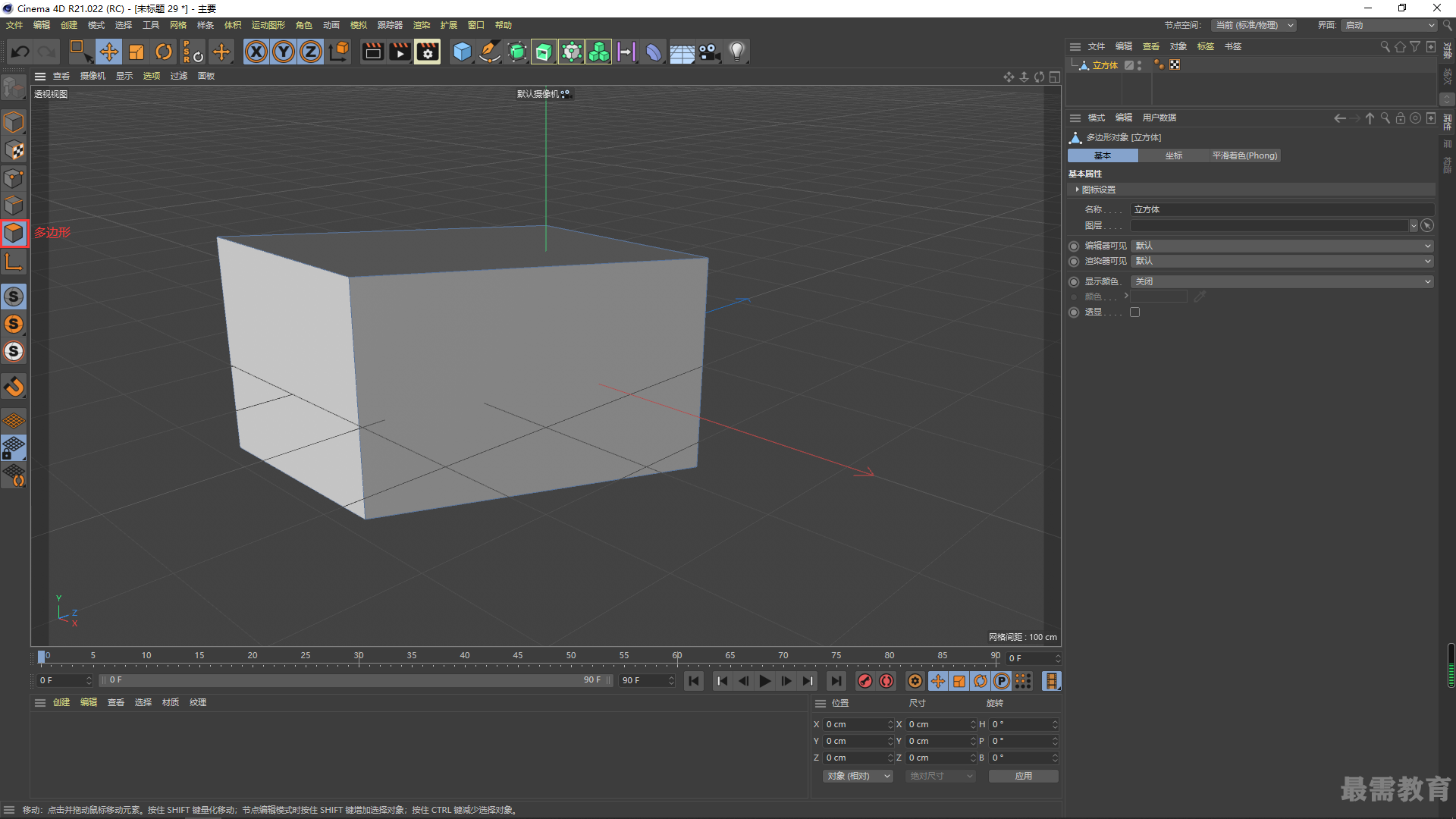Open 渲染器可见 dropdown
Viewport: 1456px width, 819px height.
(x=1282, y=261)
